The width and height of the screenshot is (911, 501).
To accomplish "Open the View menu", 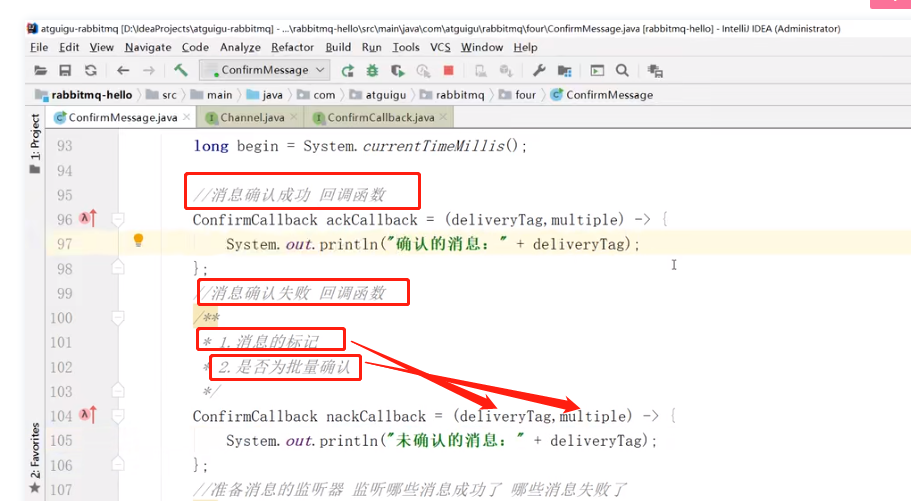I will [x=102, y=47].
